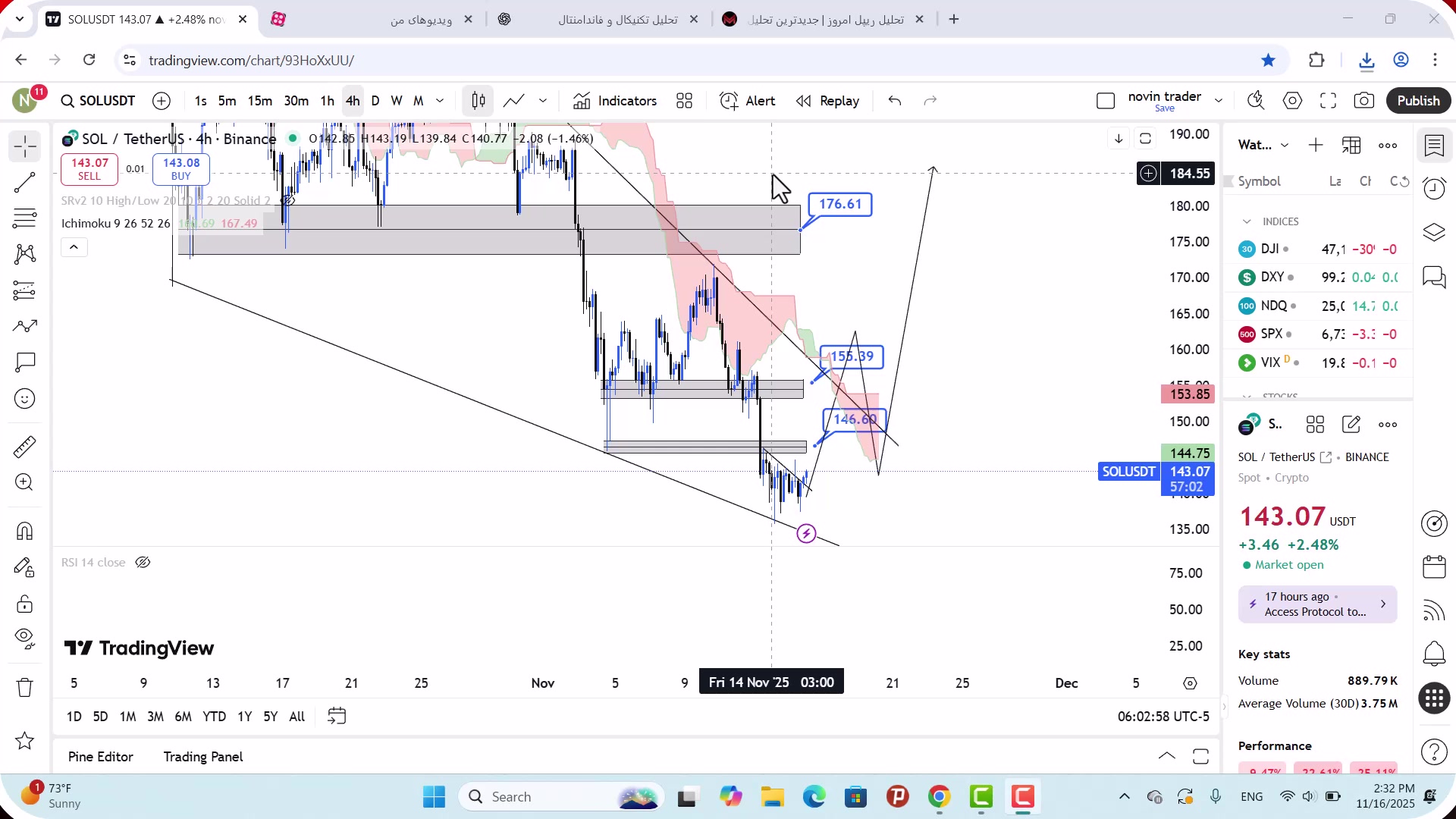Select the 15m timeframe
Screen dimensions: 1456x819
pos(260,101)
